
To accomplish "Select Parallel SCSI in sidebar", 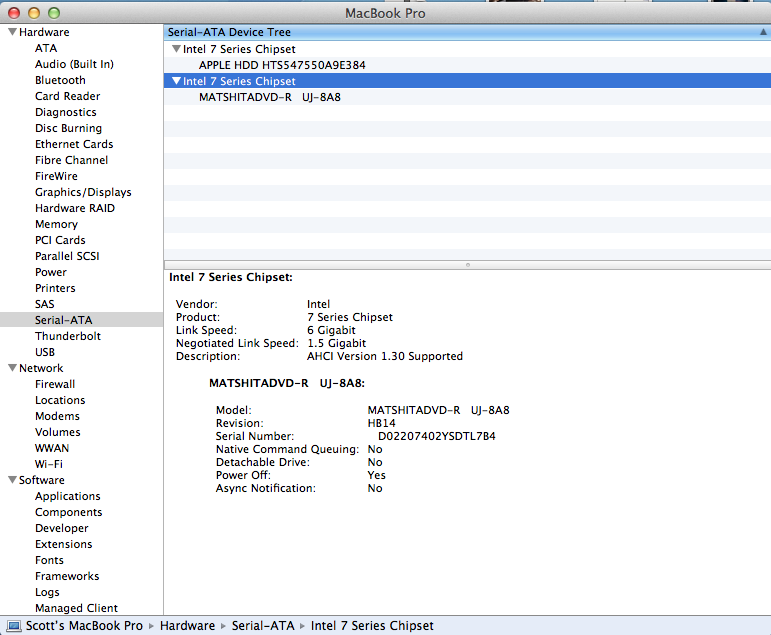I will [x=67, y=256].
